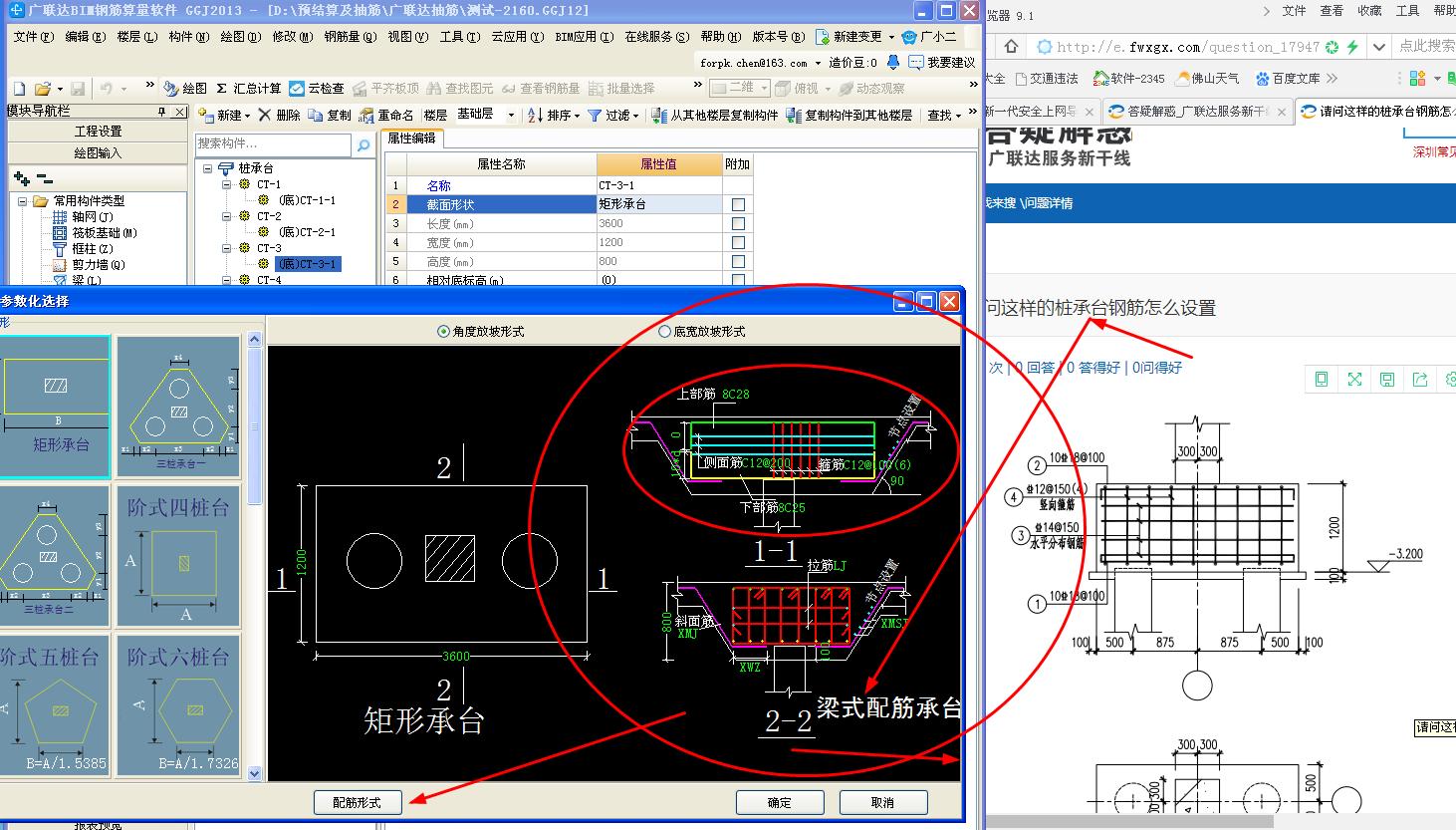
Task: Open 新建变更 dropdown arrow
Action: (889, 37)
